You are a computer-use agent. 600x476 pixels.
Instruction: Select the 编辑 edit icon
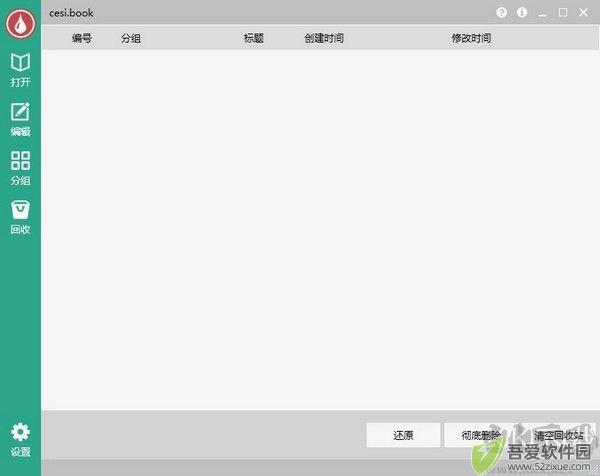[x=20, y=119]
